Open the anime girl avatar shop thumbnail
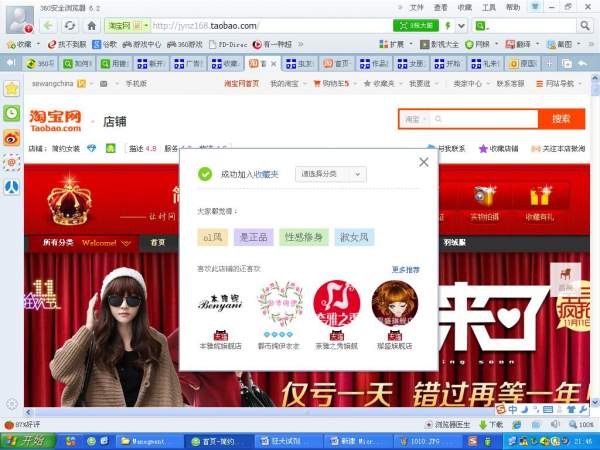The width and height of the screenshot is (600, 450). [395, 303]
